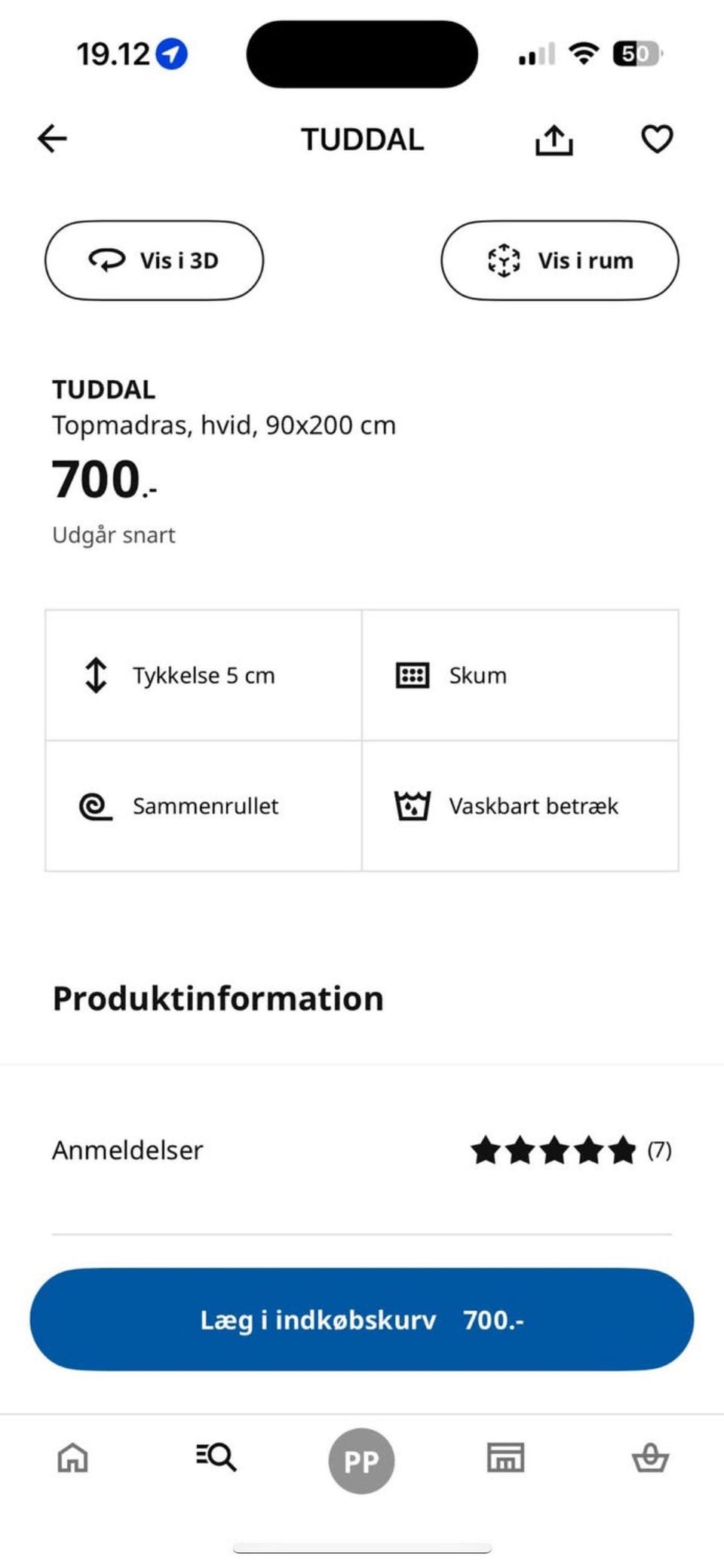The image size is (724, 1568).
Task: Open the Vis i rum AR view
Action: [x=560, y=260]
